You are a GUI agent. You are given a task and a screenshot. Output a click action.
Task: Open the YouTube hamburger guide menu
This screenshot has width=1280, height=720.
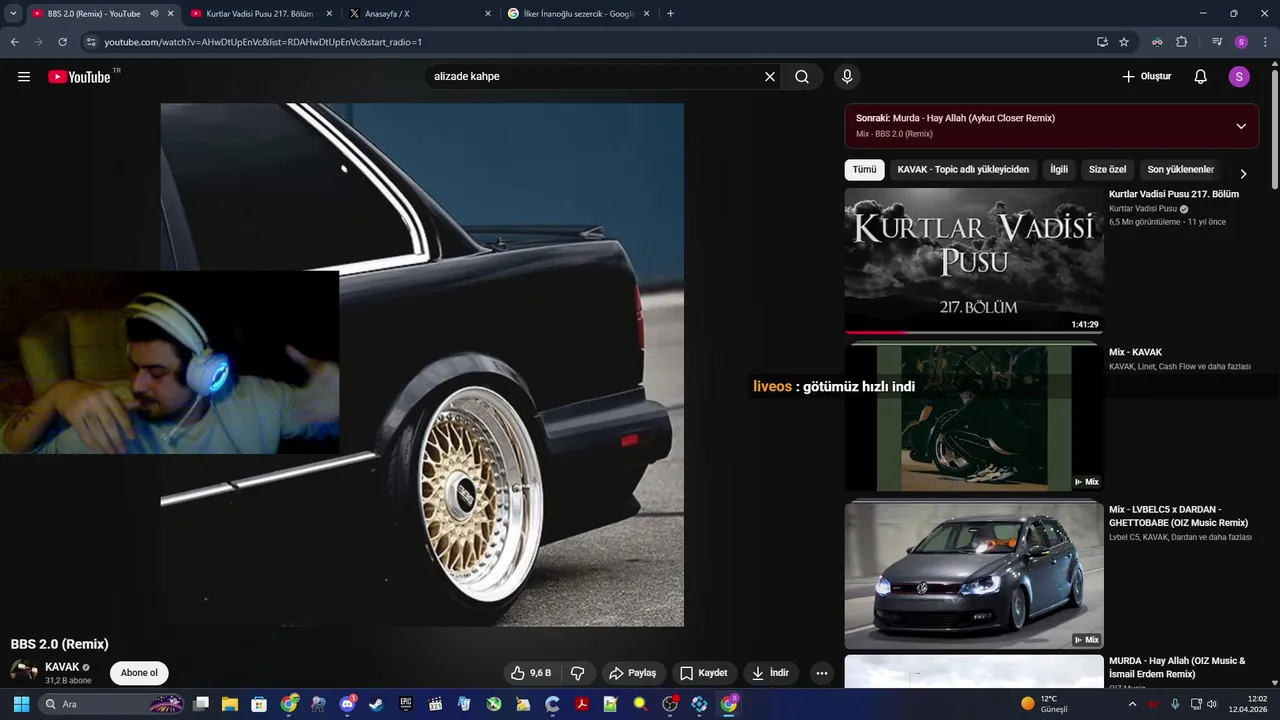pyautogui.click(x=24, y=77)
